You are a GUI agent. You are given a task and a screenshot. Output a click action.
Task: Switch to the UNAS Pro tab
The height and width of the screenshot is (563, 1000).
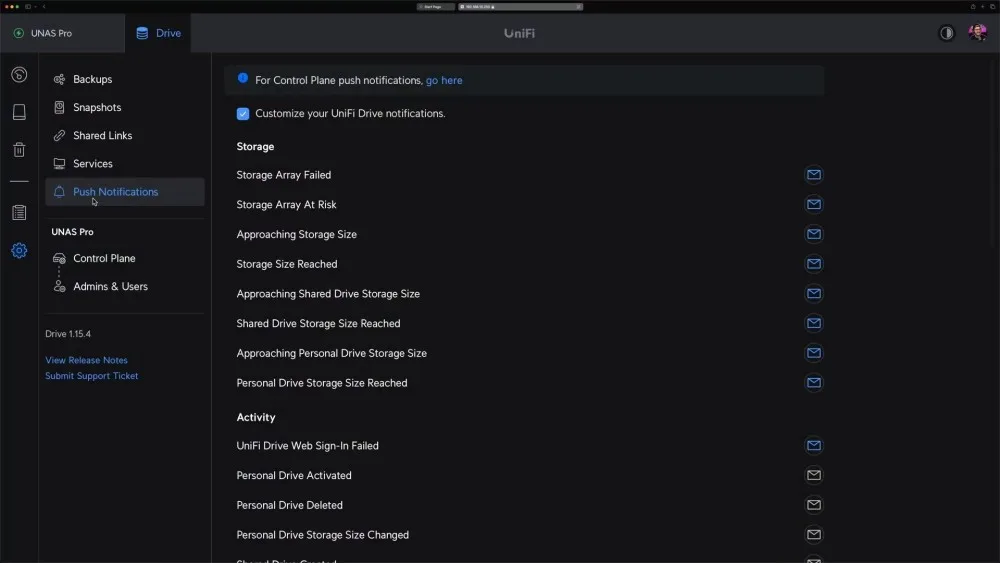(x=62, y=33)
